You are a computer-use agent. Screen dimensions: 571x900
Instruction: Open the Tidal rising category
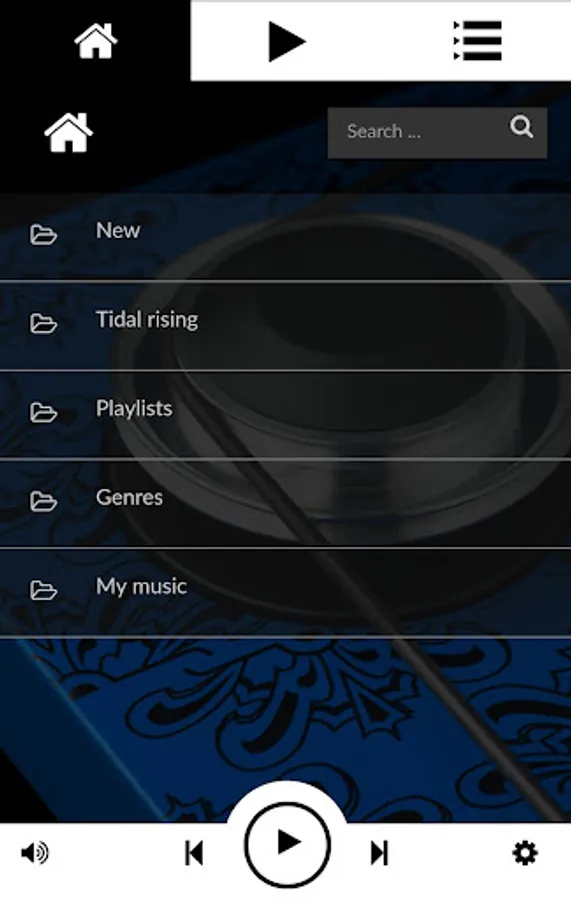click(285, 326)
